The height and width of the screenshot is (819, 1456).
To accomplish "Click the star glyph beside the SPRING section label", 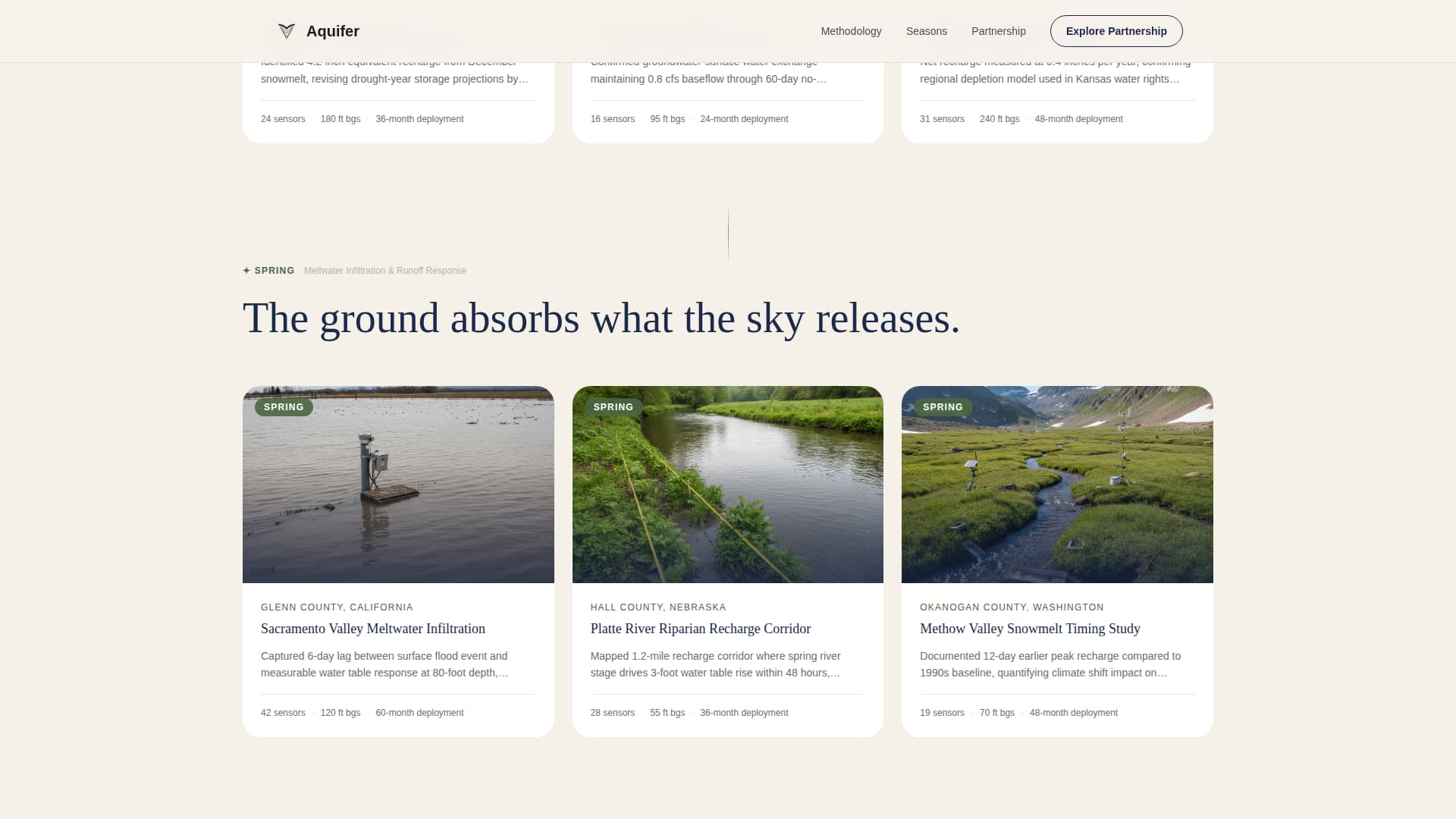I will tap(246, 270).
